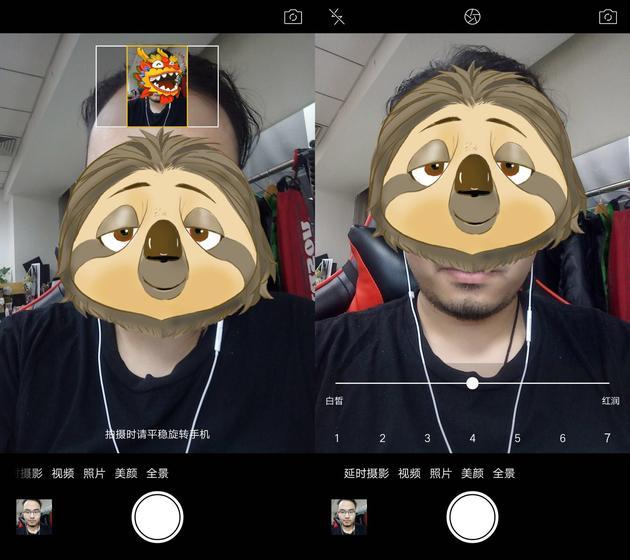Choose beauty level 2

(x=382, y=438)
